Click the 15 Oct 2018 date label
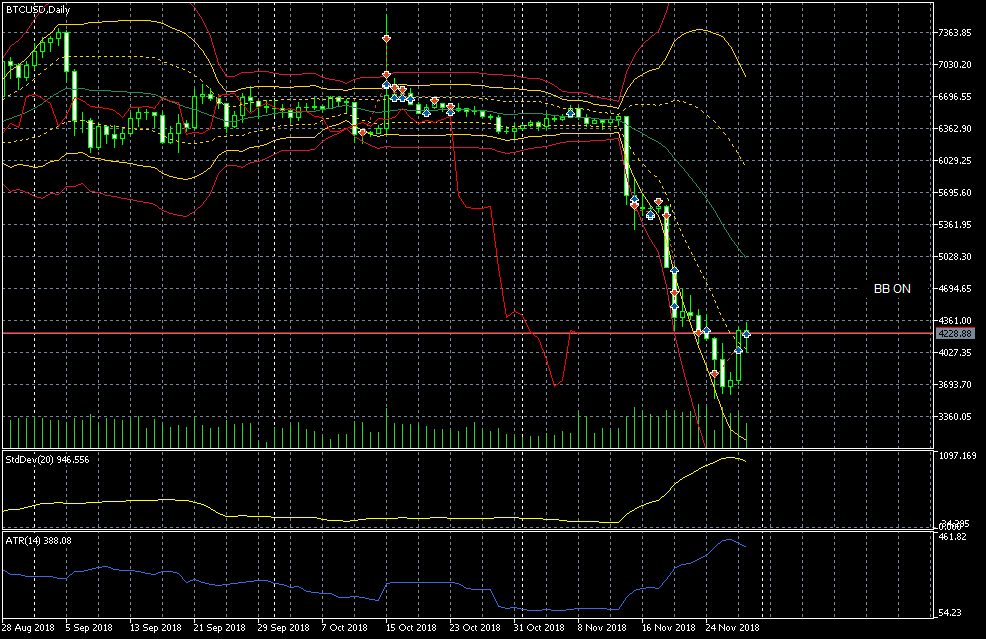 point(413,627)
